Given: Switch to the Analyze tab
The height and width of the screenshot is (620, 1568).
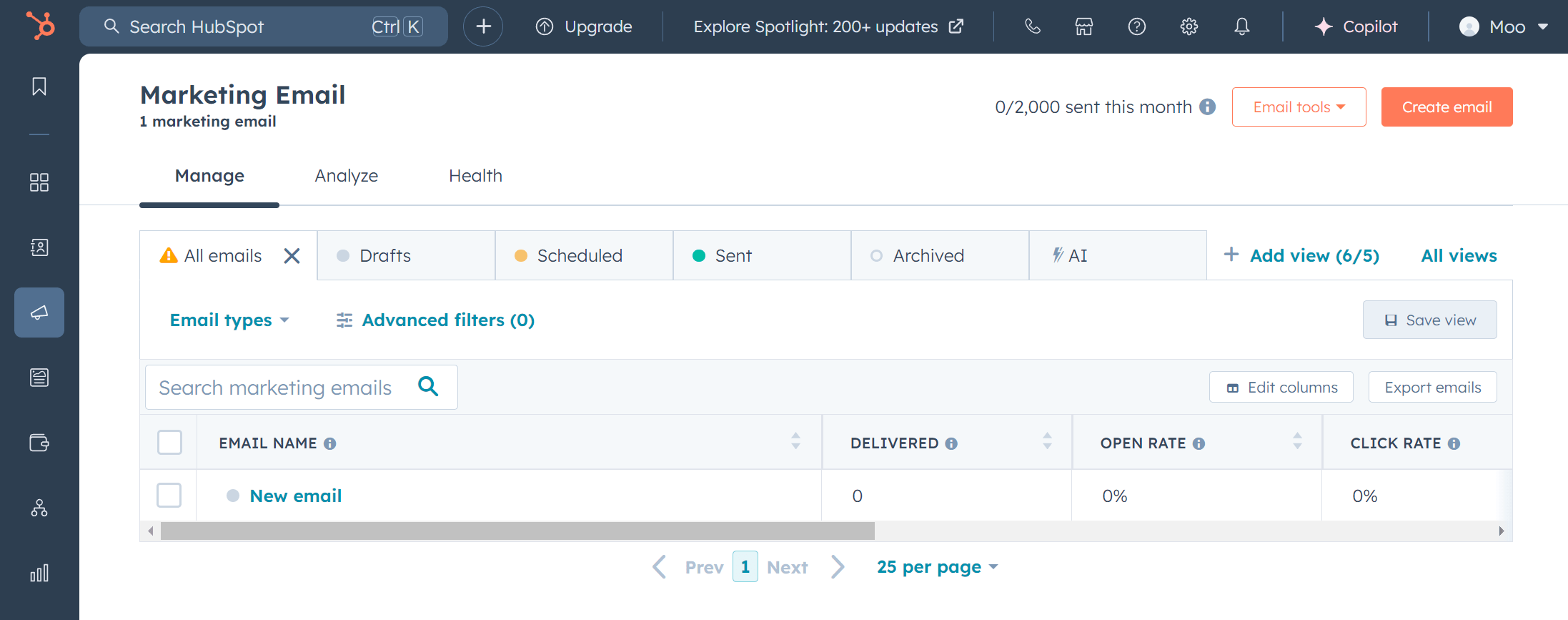Looking at the screenshot, I should 347,176.
